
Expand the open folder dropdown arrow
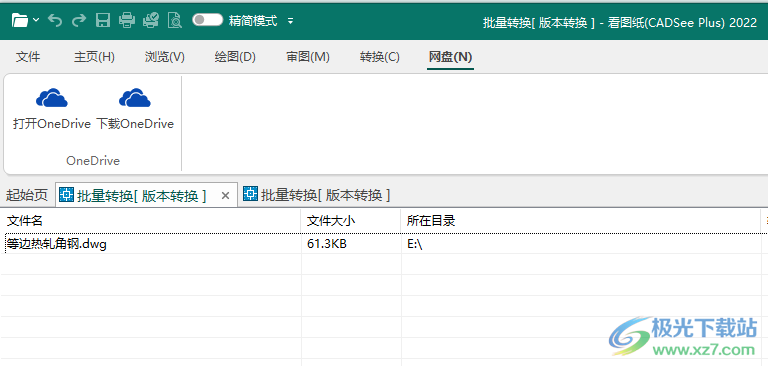tap(36, 21)
